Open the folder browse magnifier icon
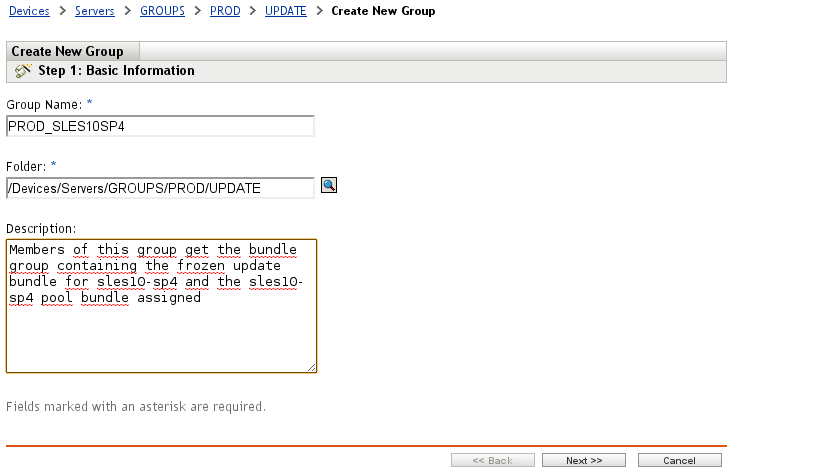816x475 pixels. [x=329, y=185]
